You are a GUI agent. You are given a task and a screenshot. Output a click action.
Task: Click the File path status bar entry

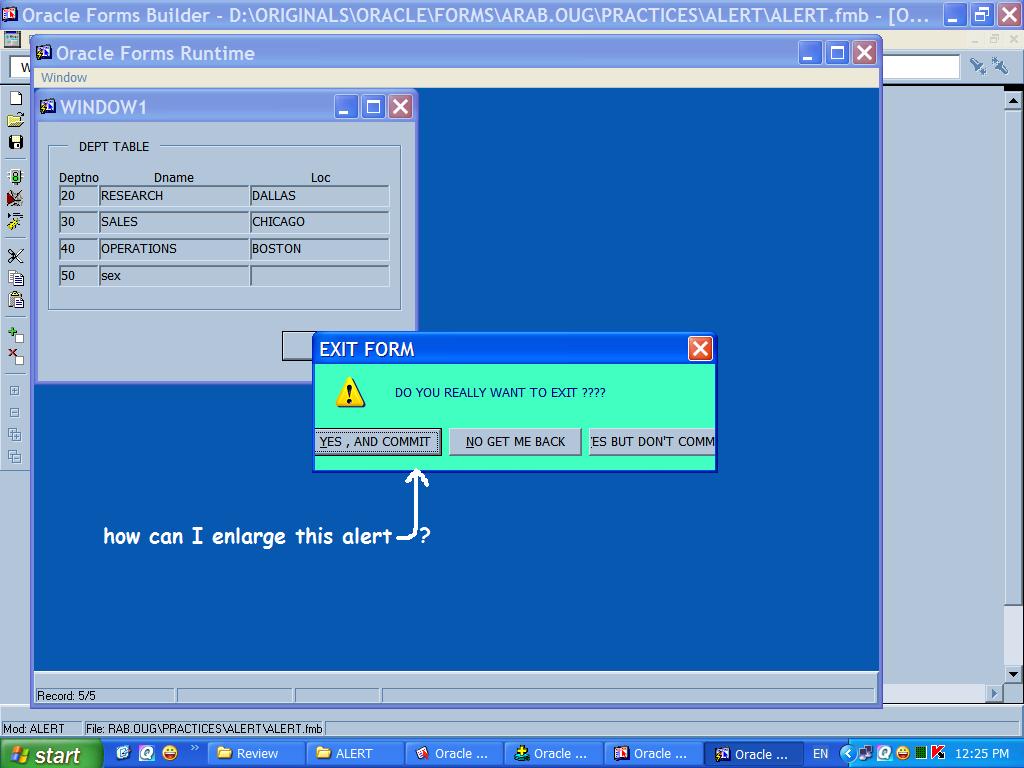pyautogui.click(x=204, y=729)
